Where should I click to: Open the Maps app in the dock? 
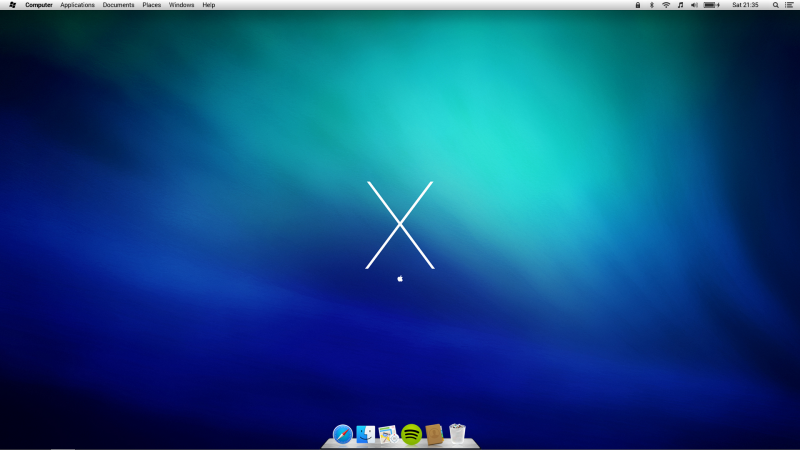coord(388,435)
